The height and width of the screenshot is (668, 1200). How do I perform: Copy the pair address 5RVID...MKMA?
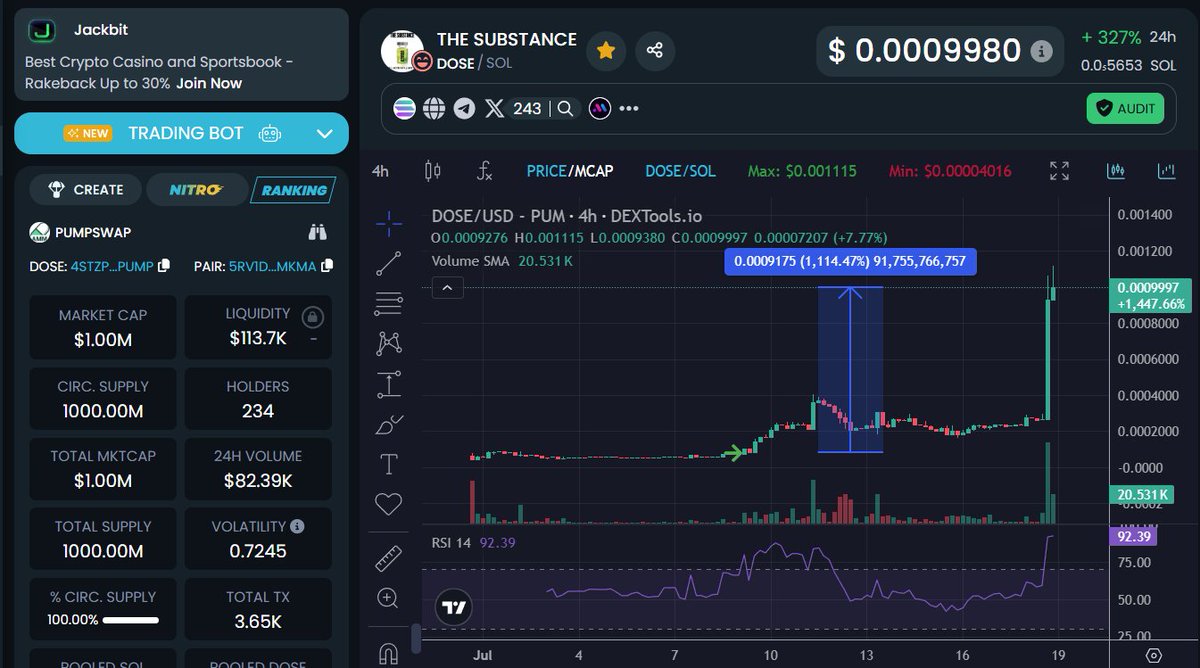click(x=327, y=266)
